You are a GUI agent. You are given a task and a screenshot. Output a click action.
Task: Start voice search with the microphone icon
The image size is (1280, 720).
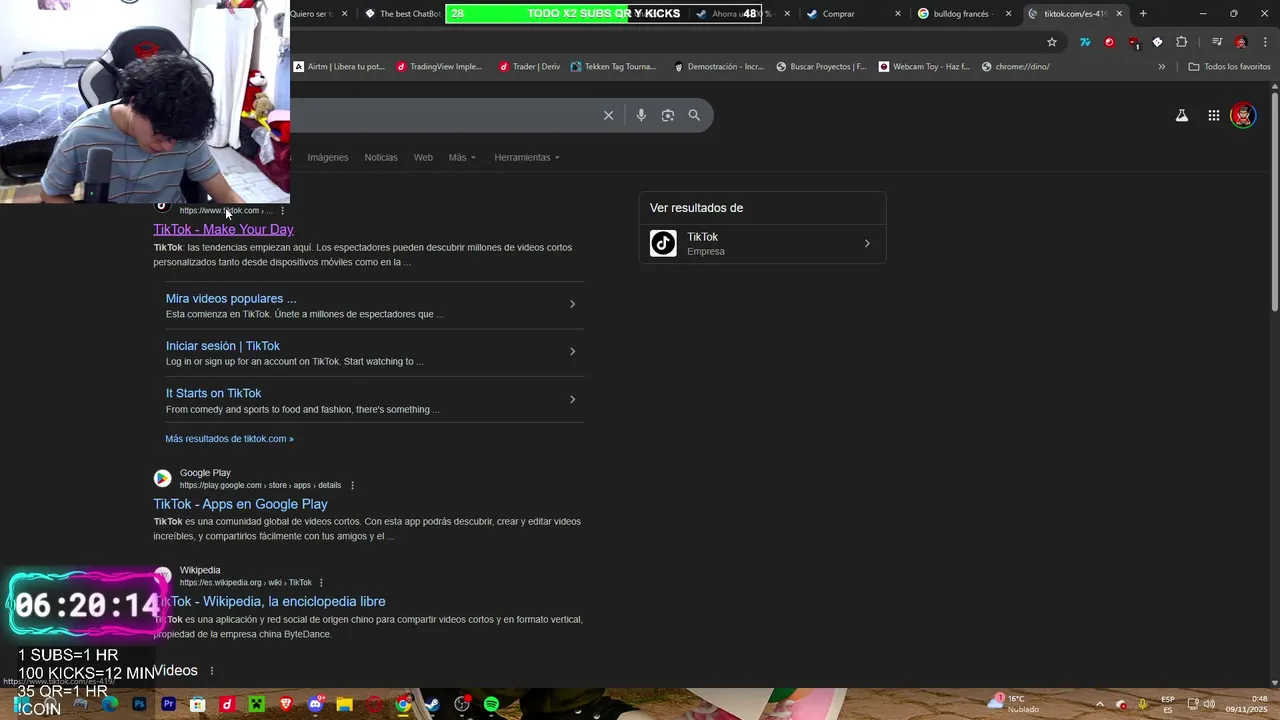641,115
